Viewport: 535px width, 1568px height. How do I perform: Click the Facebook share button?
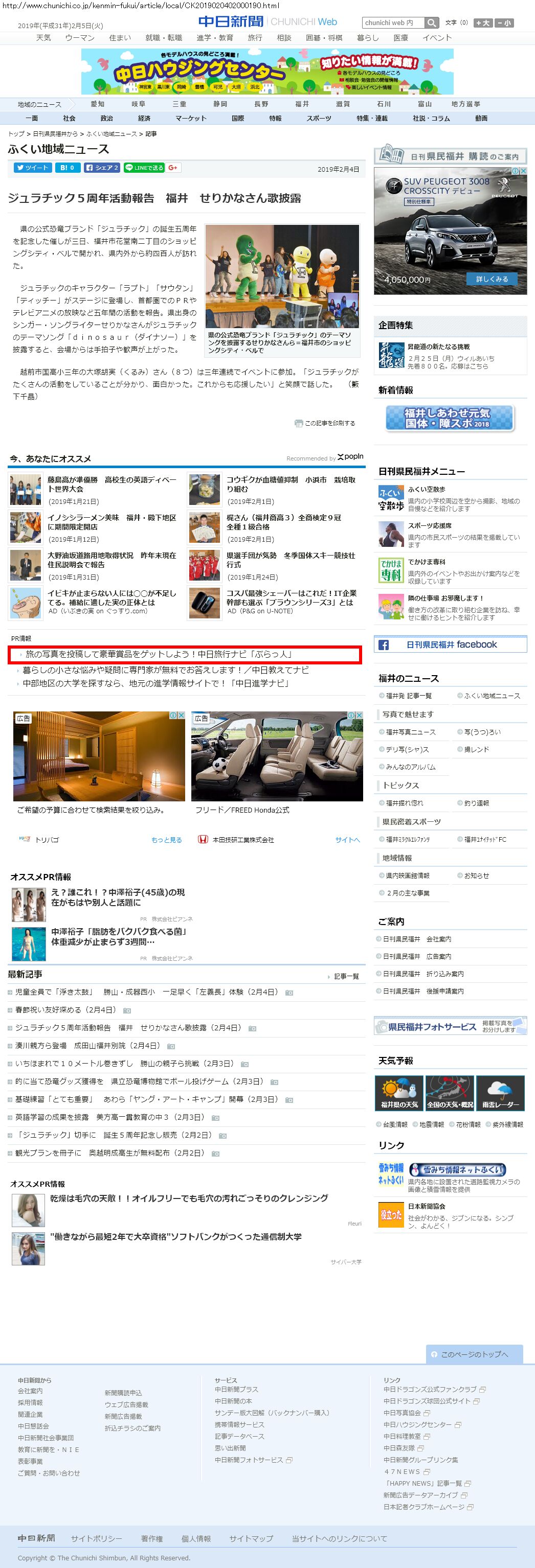102,168
